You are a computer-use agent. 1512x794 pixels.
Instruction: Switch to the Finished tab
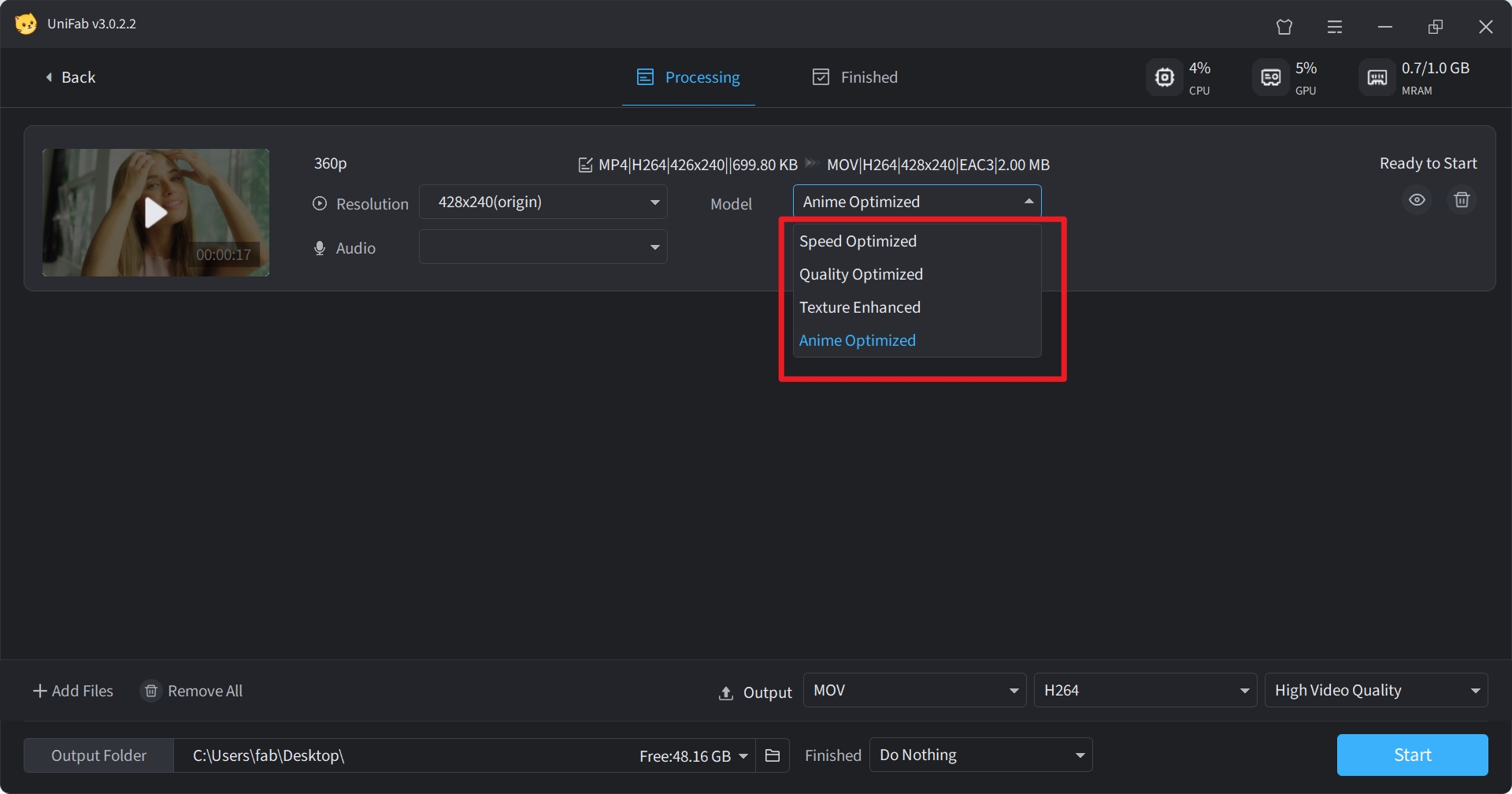coord(855,77)
